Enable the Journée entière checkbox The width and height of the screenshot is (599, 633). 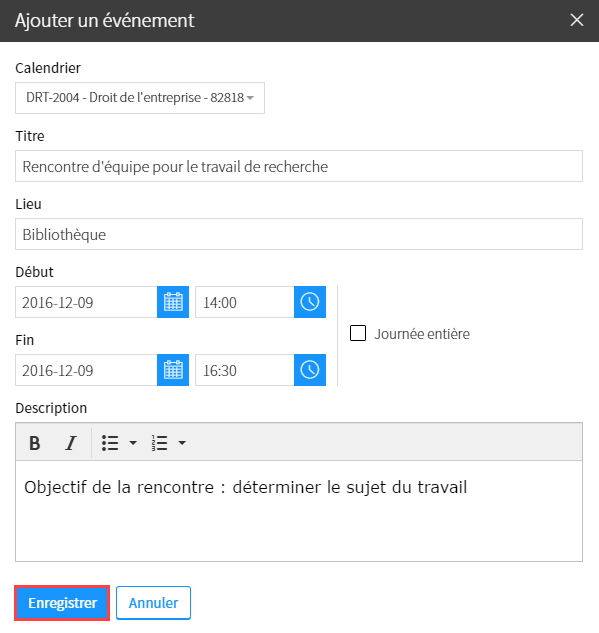pos(358,333)
